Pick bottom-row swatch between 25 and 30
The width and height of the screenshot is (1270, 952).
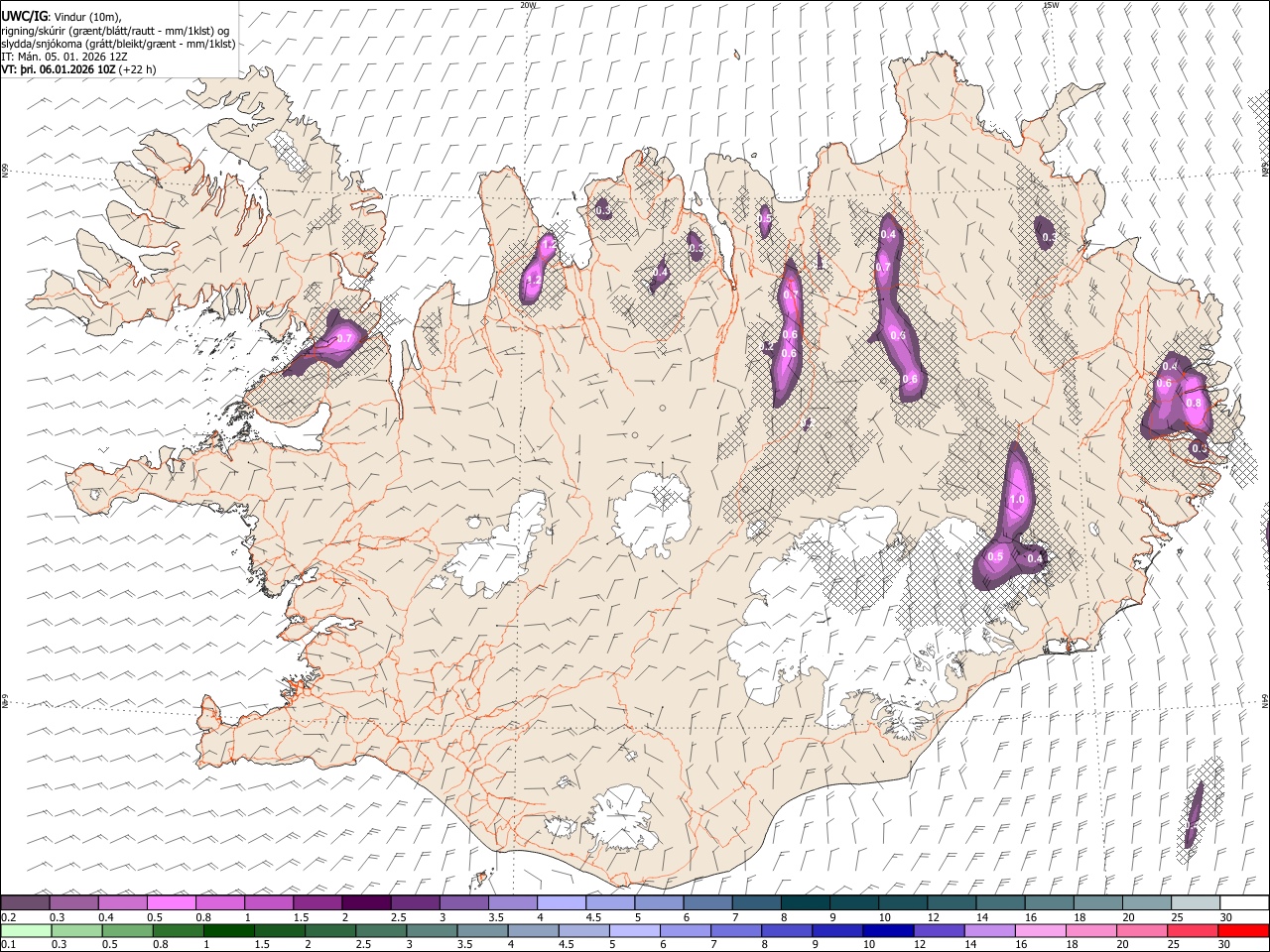coord(1194,931)
